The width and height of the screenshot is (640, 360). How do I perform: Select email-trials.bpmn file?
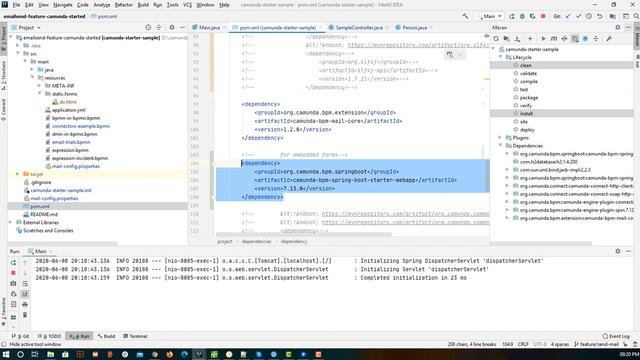tap(71, 142)
